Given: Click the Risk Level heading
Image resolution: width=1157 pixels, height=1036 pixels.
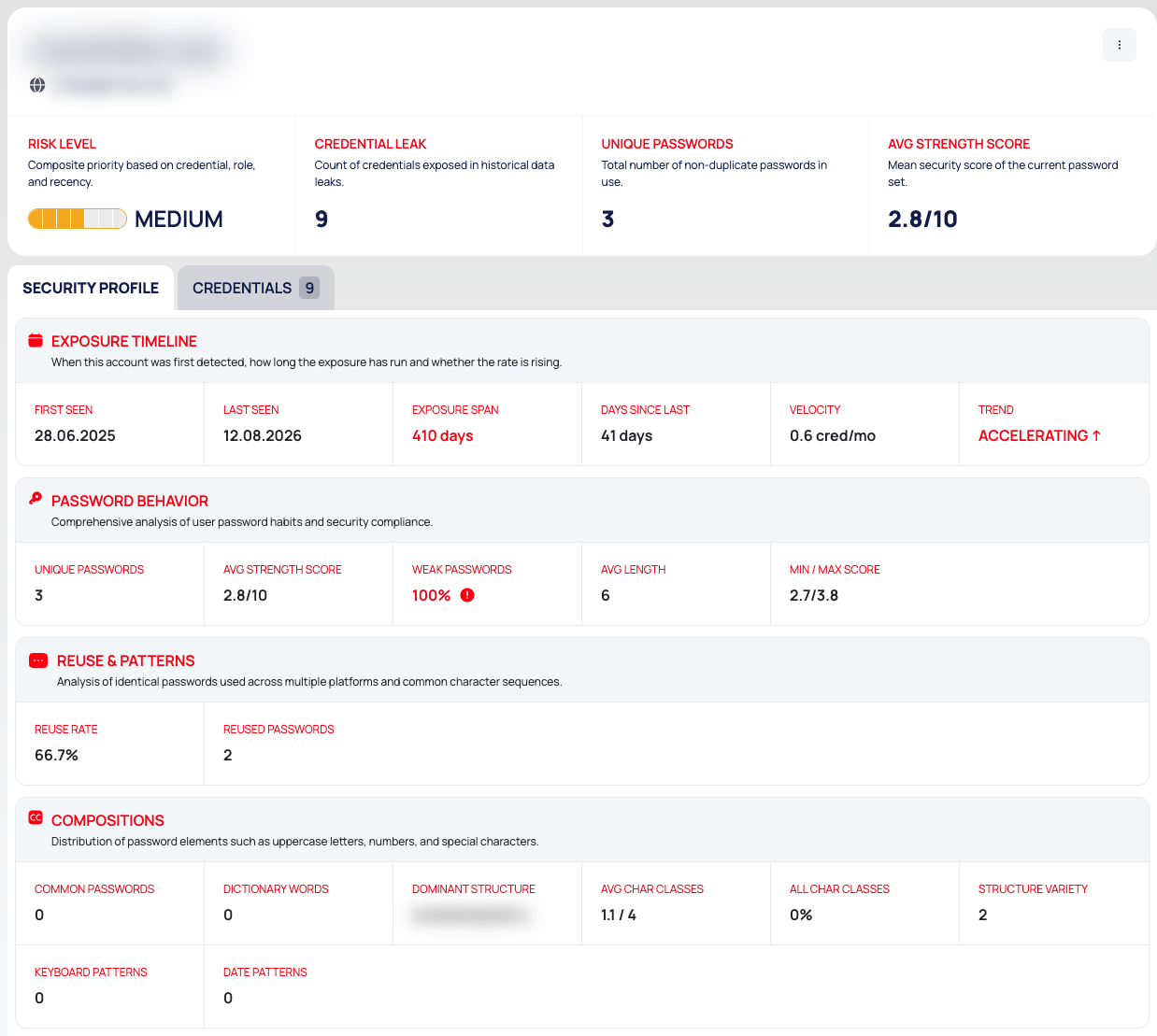Looking at the screenshot, I should click(x=62, y=144).
